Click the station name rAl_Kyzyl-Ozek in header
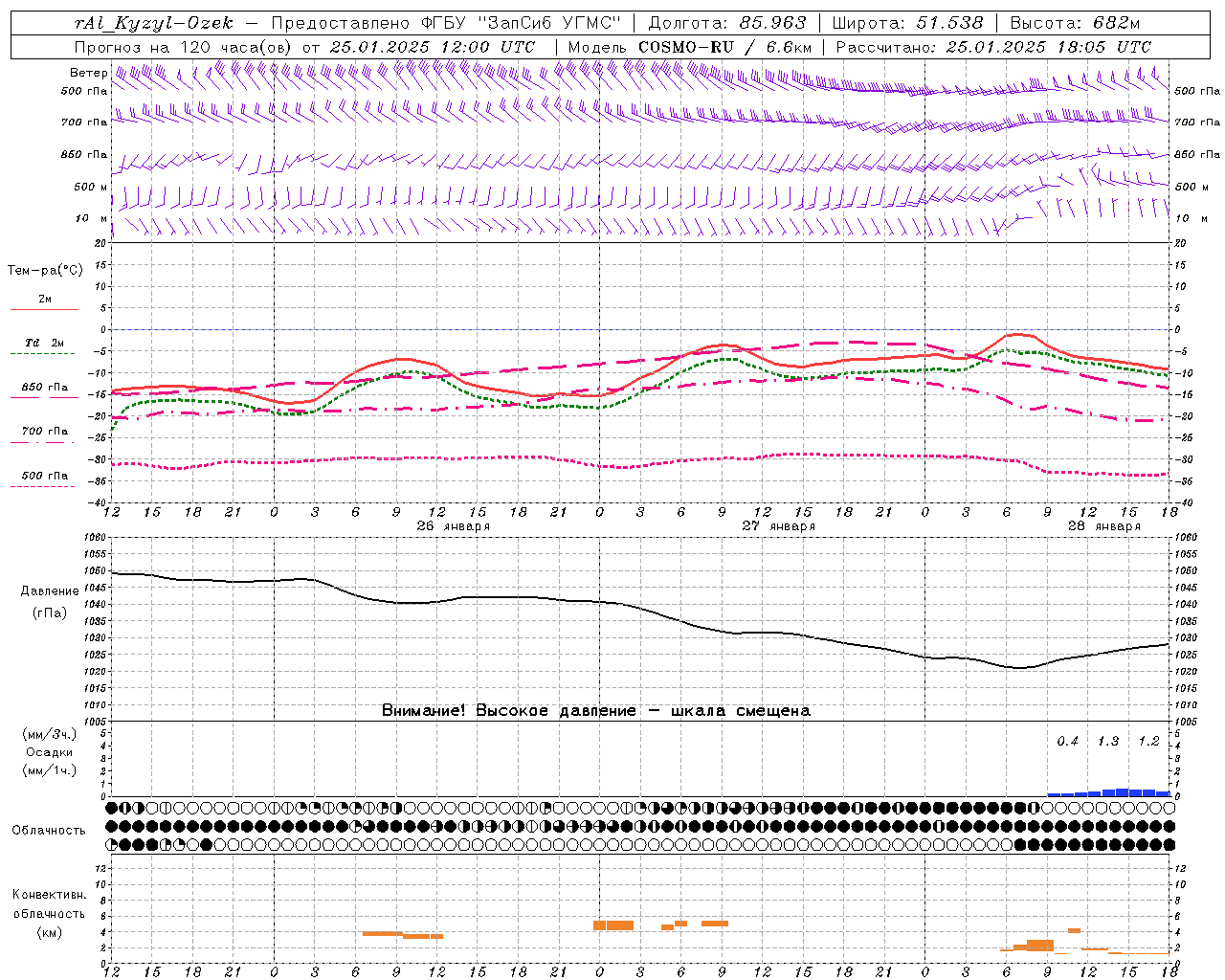Viewport: 1225px width, 980px height. point(153,23)
